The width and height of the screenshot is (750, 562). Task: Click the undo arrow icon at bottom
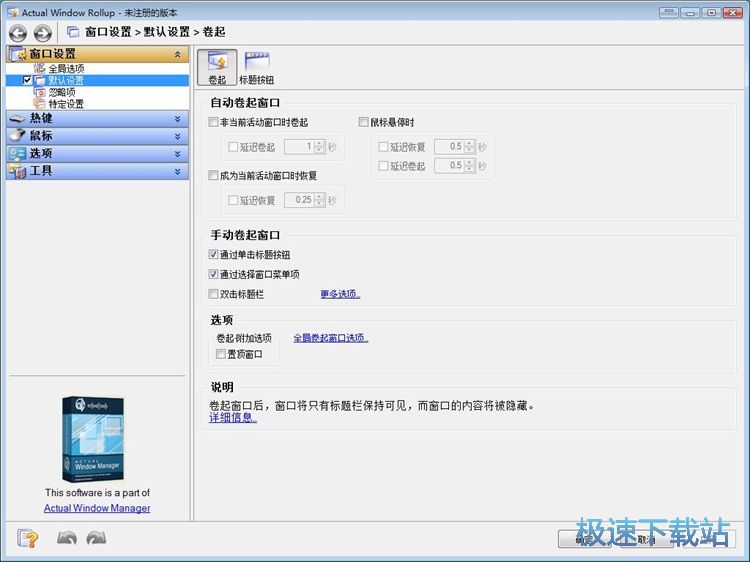tap(67, 538)
